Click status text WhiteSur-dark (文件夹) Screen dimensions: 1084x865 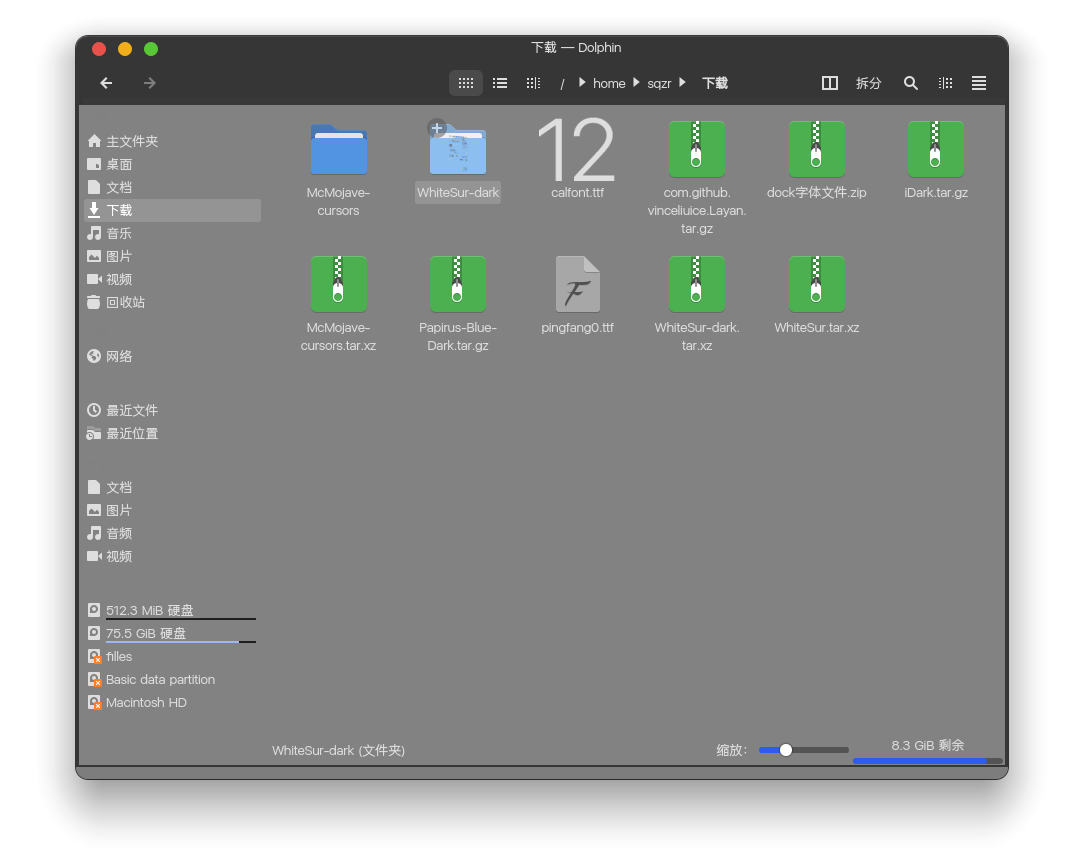[338, 751]
